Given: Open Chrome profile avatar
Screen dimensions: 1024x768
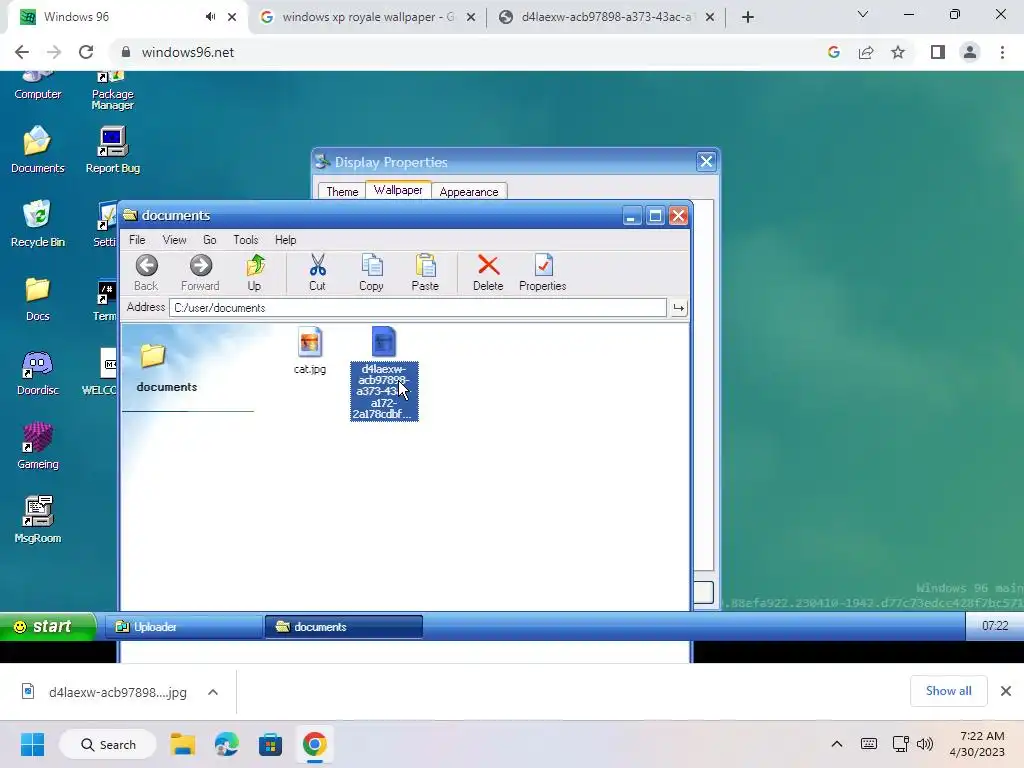Looking at the screenshot, I should click(x=970, y=52).
